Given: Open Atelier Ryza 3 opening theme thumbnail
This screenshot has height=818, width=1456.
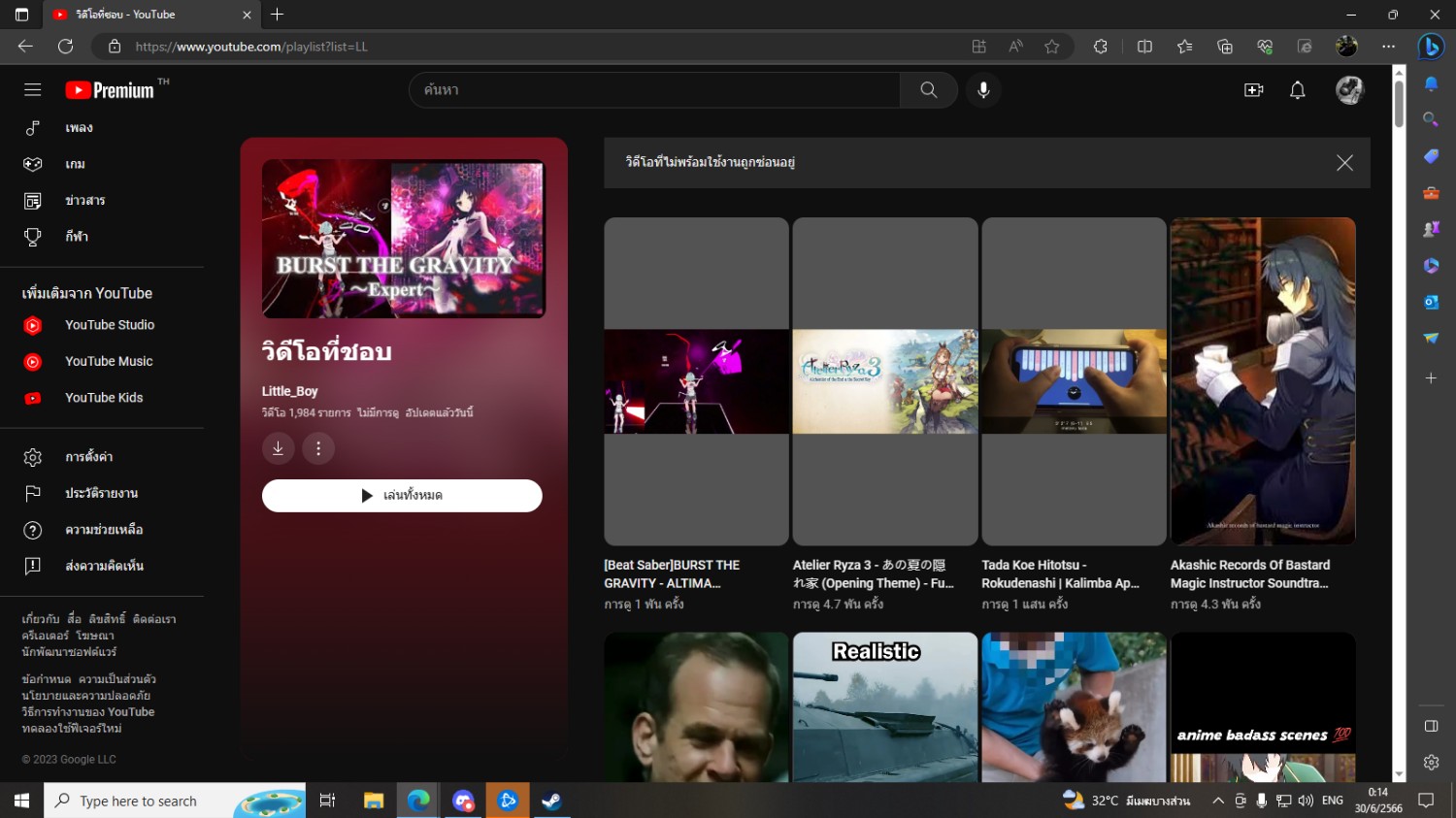Looking at the screenshot, I should click(x=885, y=381).
